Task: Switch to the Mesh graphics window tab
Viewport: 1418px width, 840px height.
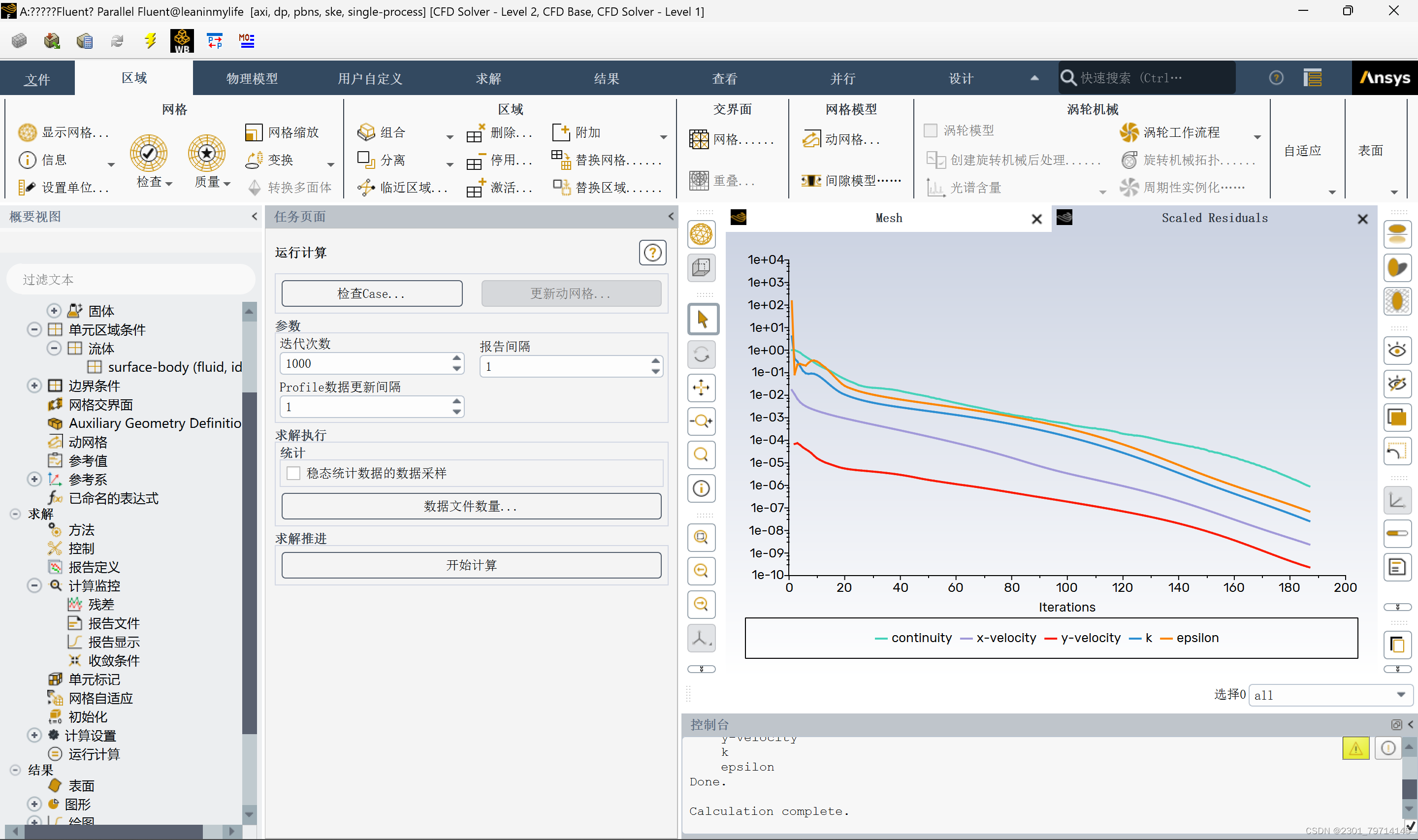Action: (x=888, y=219)
